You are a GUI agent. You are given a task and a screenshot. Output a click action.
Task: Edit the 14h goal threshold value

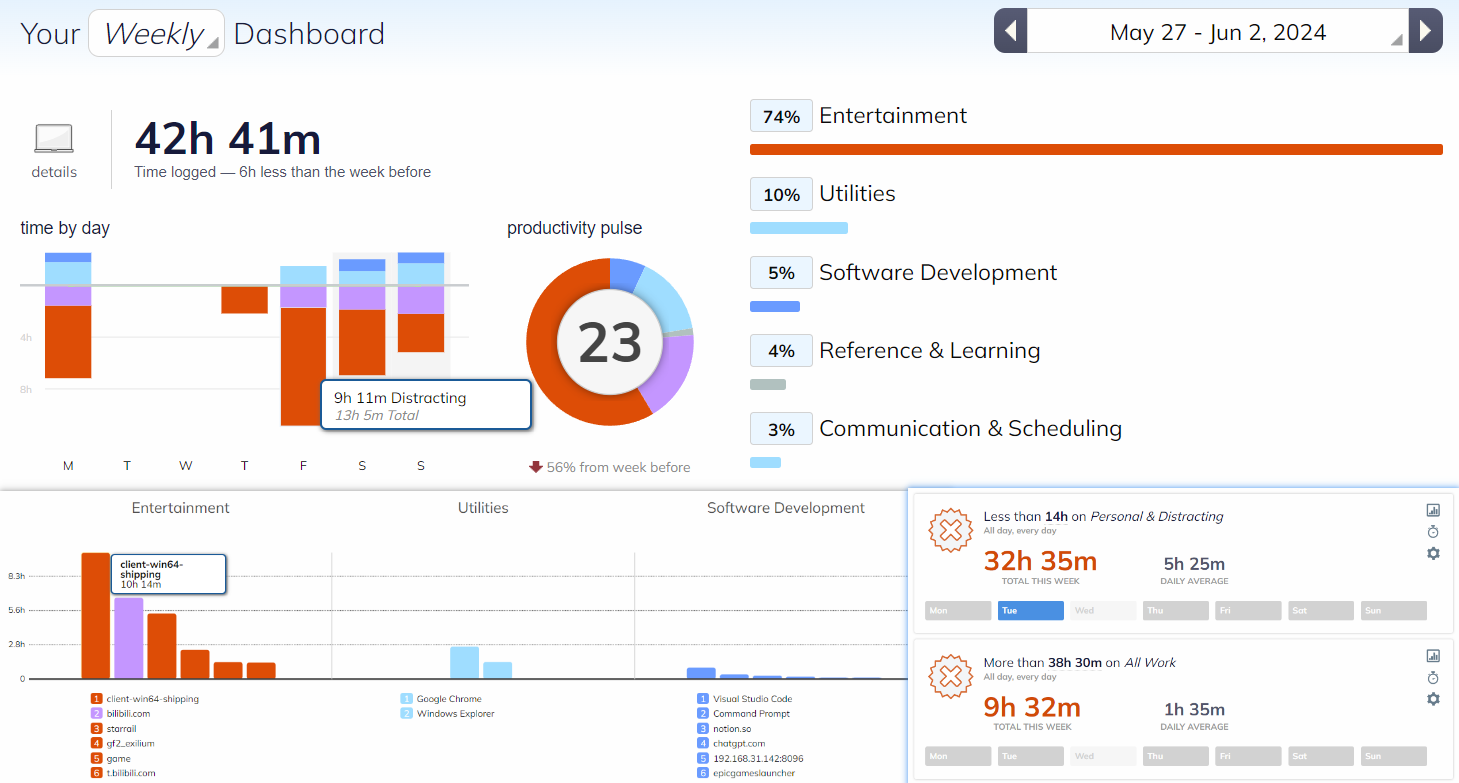click(1056, 517)
